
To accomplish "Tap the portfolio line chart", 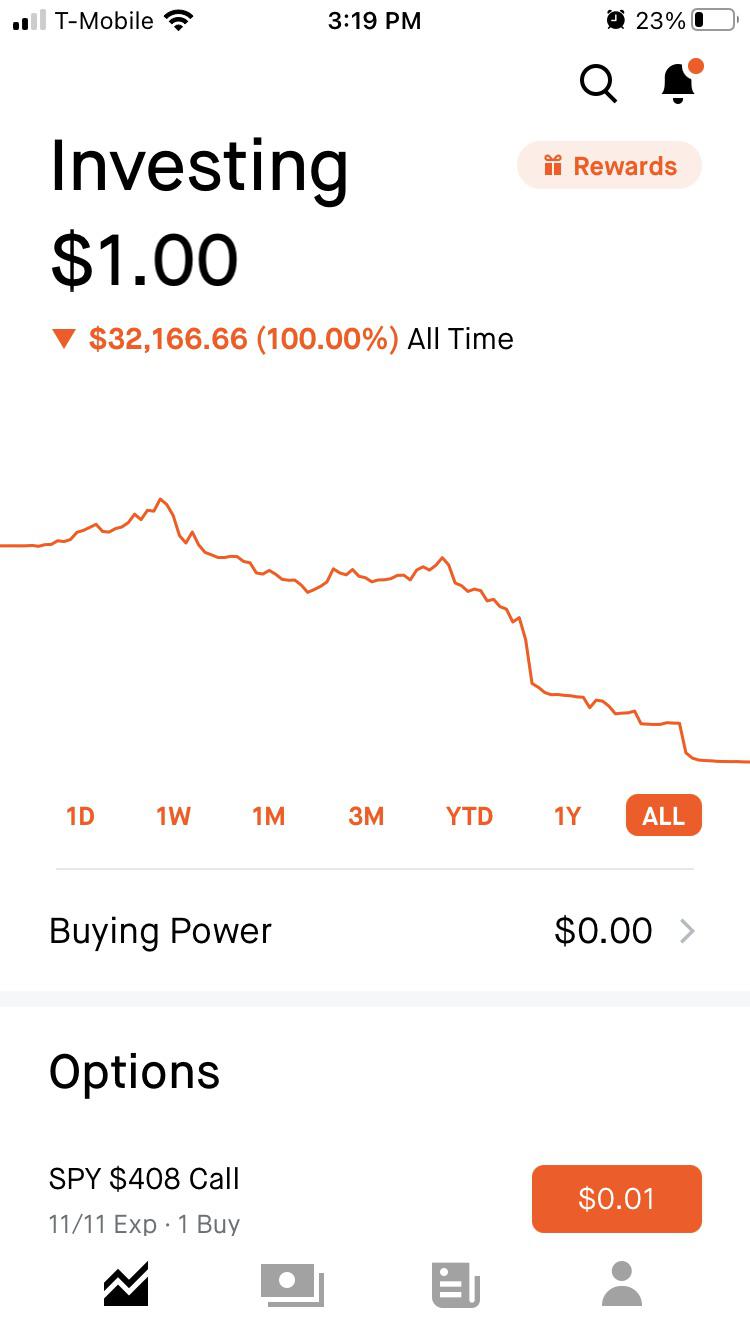I will click(375, 620).
